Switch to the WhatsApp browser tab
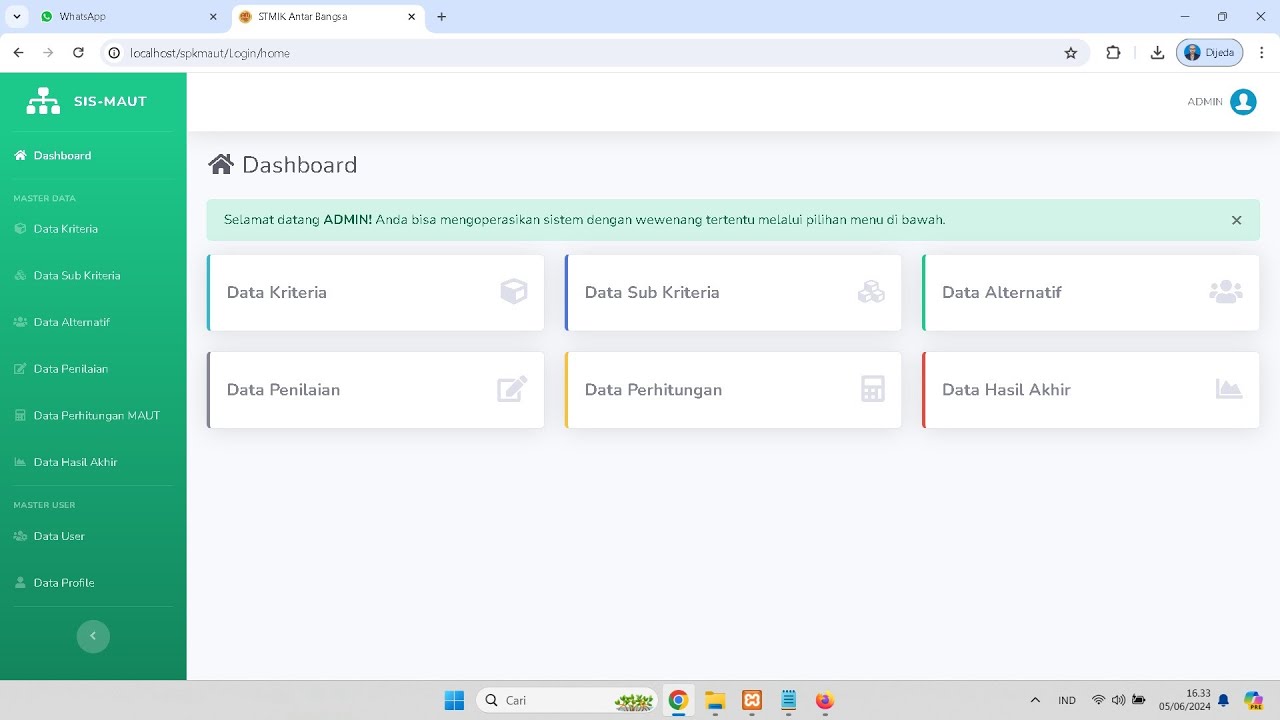Viewport: 1280px width, 720px height. pyautogui.click(x=130, y=17)
